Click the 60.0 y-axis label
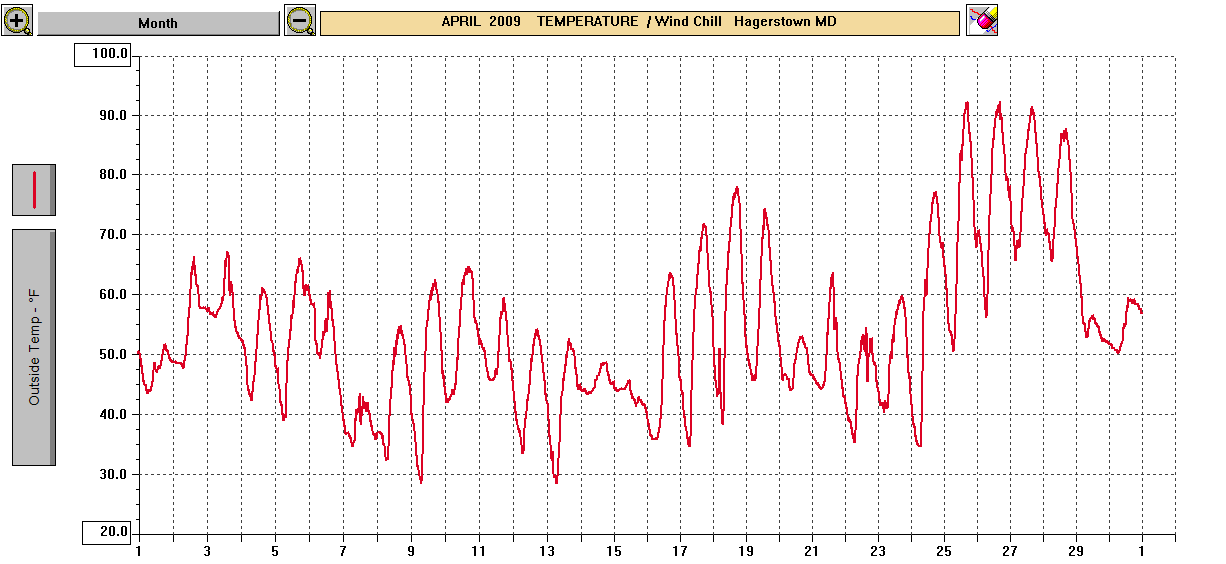Viewport: 1226px width, 564px height. coord(112,295)
